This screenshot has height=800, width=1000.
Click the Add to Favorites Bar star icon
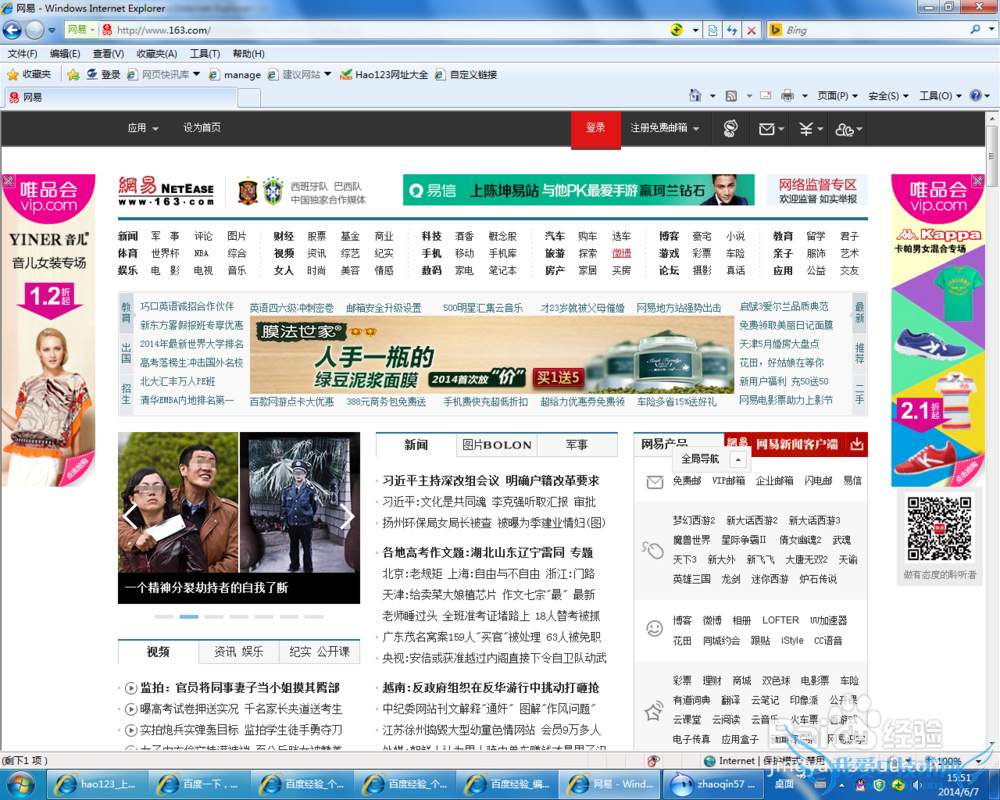[x=73, y=75]
